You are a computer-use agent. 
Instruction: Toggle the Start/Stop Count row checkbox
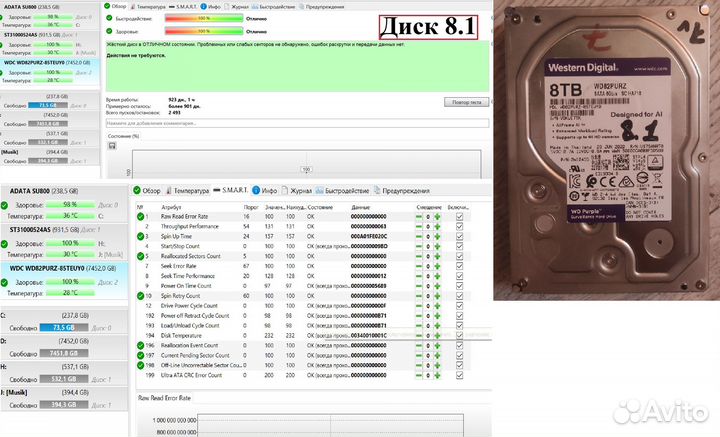coord(459,247)
